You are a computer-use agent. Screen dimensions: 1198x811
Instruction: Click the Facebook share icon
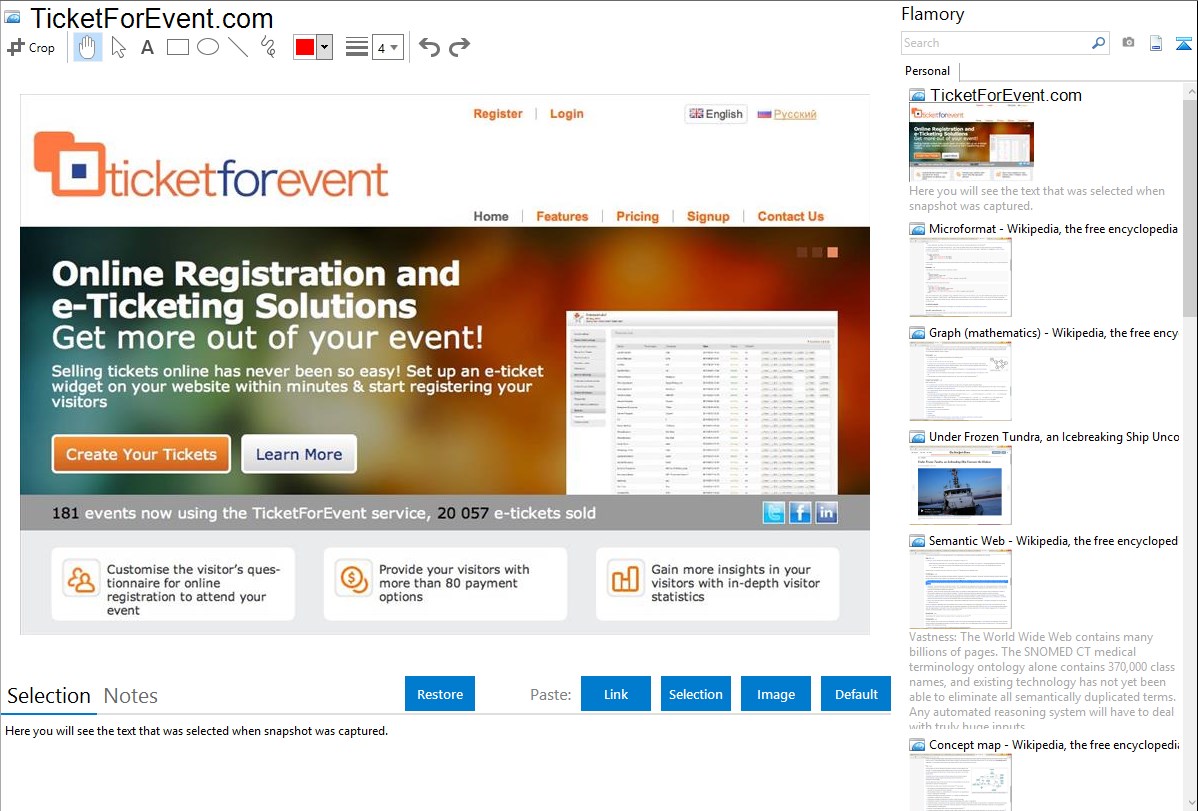(800, 512)
